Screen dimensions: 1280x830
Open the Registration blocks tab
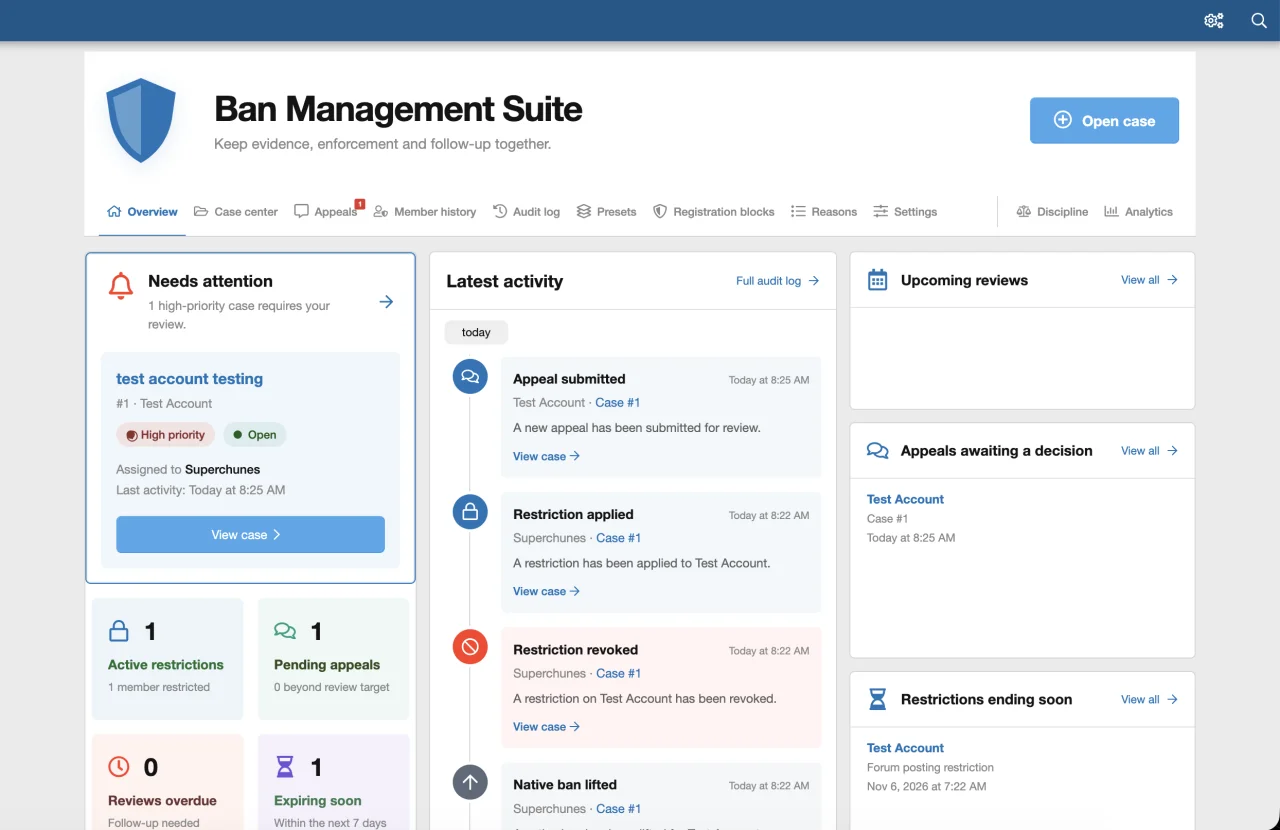[713, 212]
